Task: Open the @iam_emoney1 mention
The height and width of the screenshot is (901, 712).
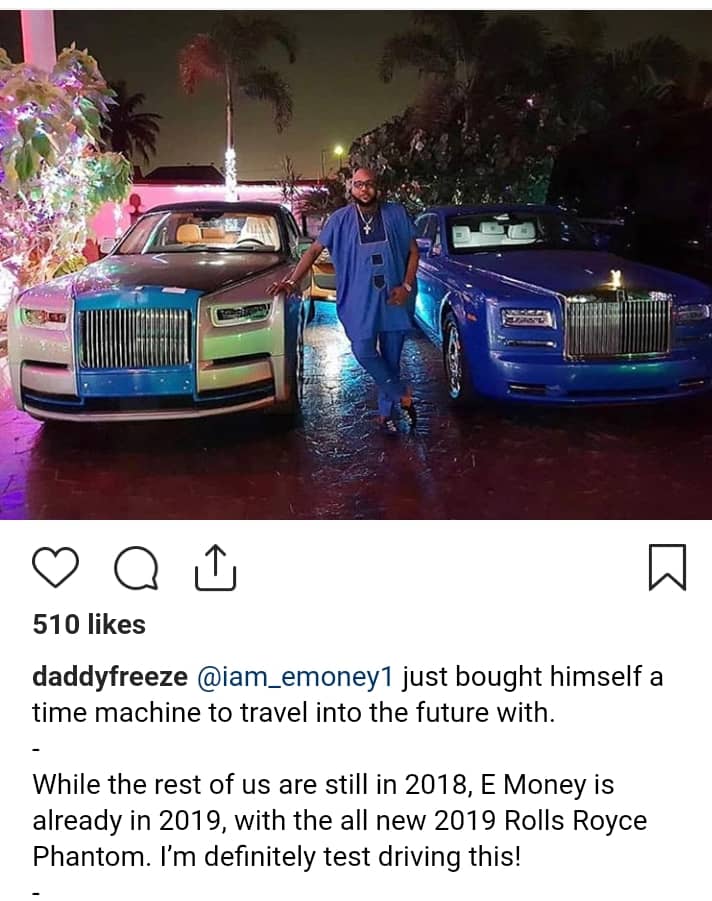Action: click(295, 677)
